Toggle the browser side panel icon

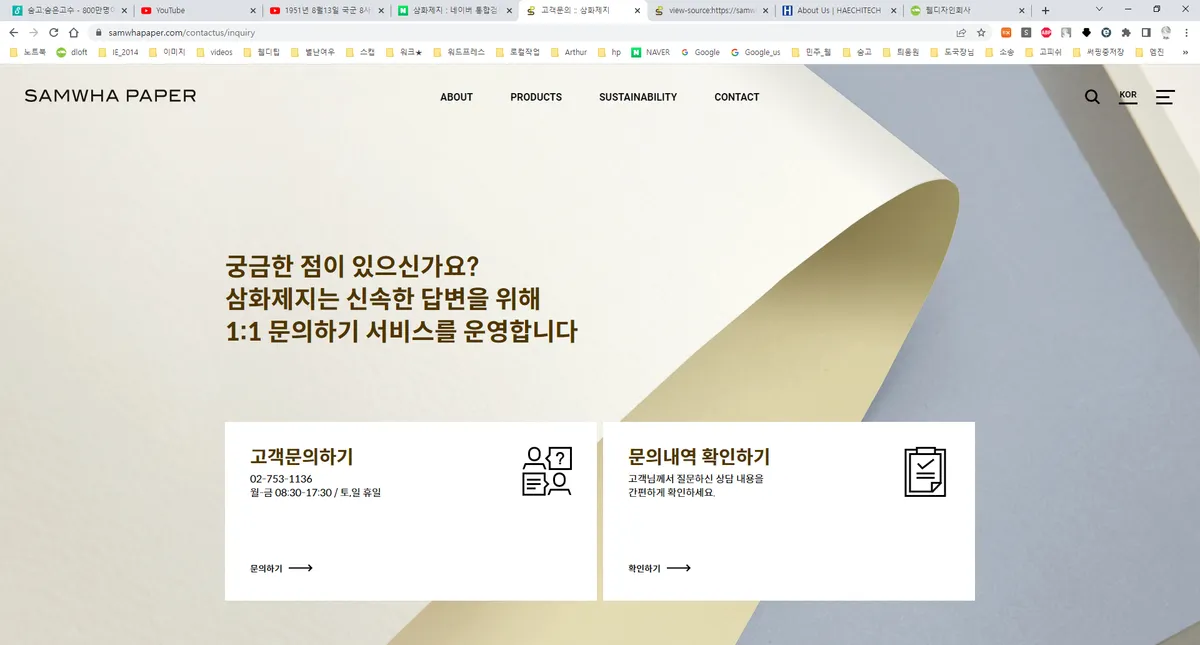(x=1146, y=32)
